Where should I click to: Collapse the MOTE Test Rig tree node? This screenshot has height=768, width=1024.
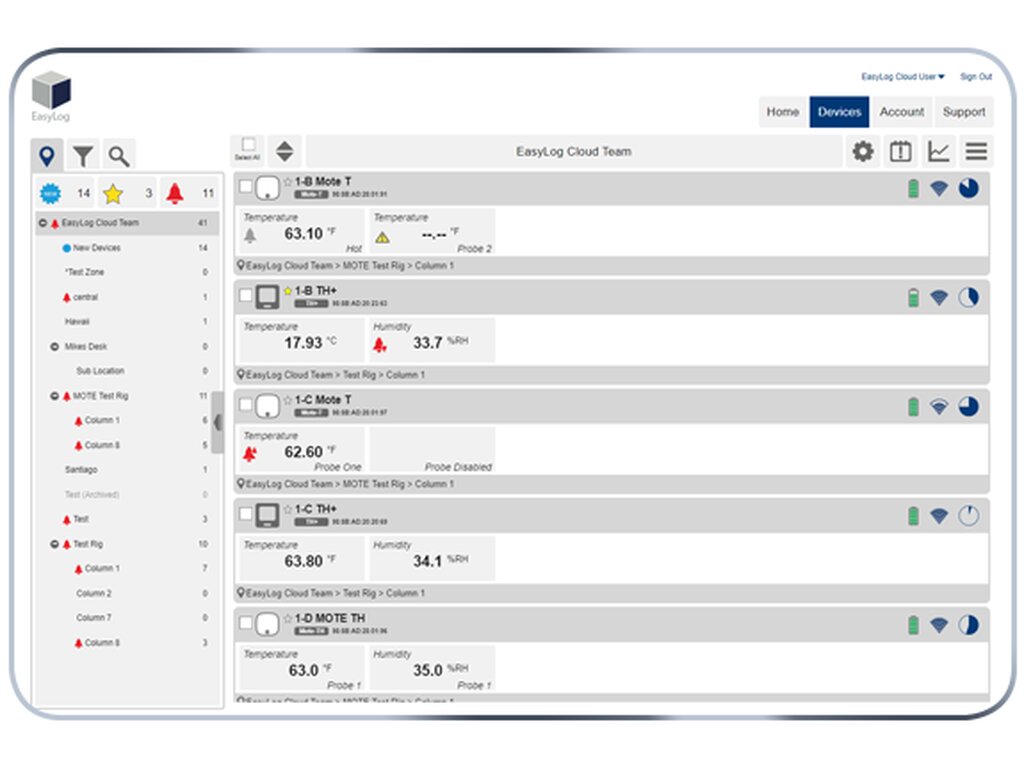click(55, 396)
